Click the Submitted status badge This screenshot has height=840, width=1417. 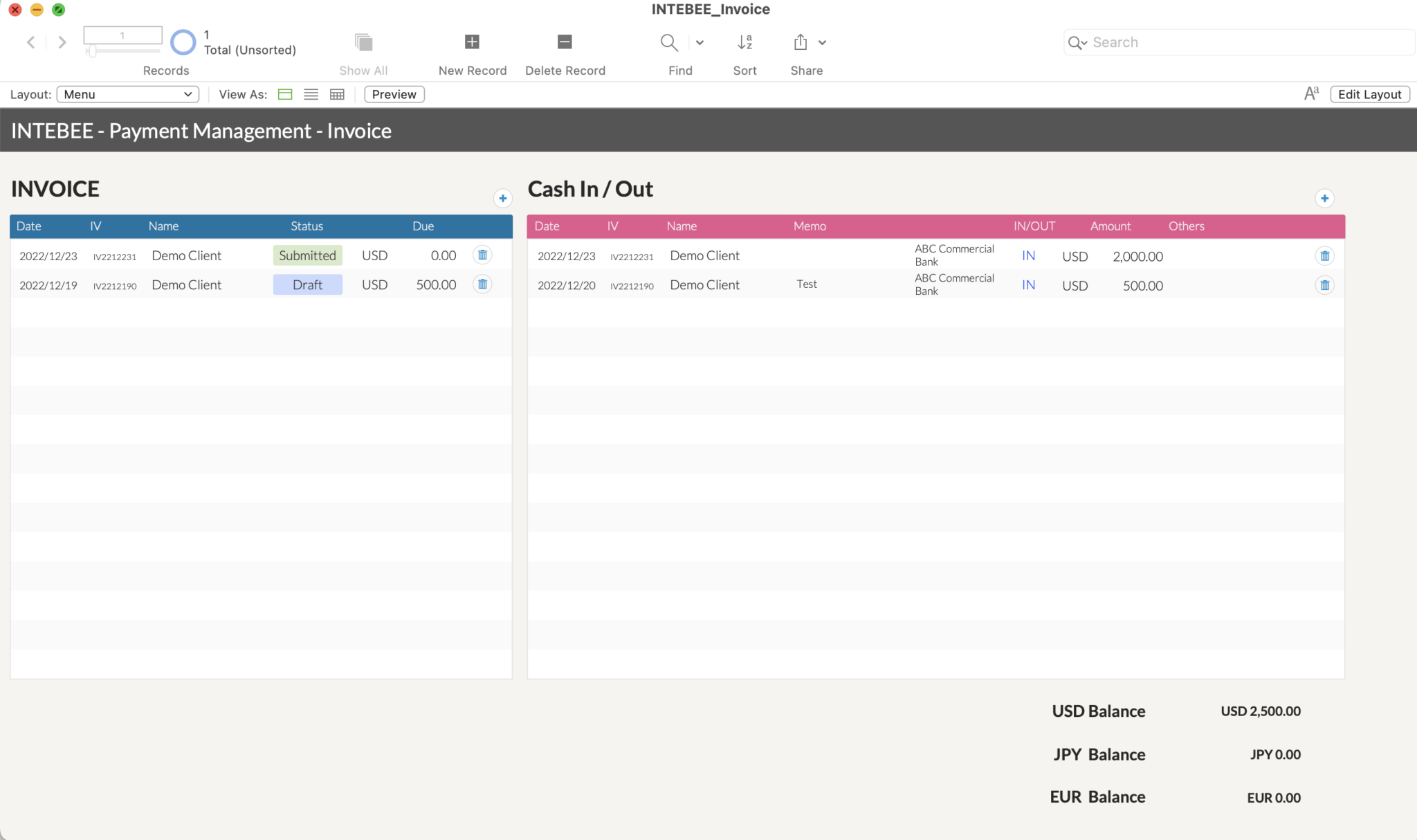pos(307,255)
